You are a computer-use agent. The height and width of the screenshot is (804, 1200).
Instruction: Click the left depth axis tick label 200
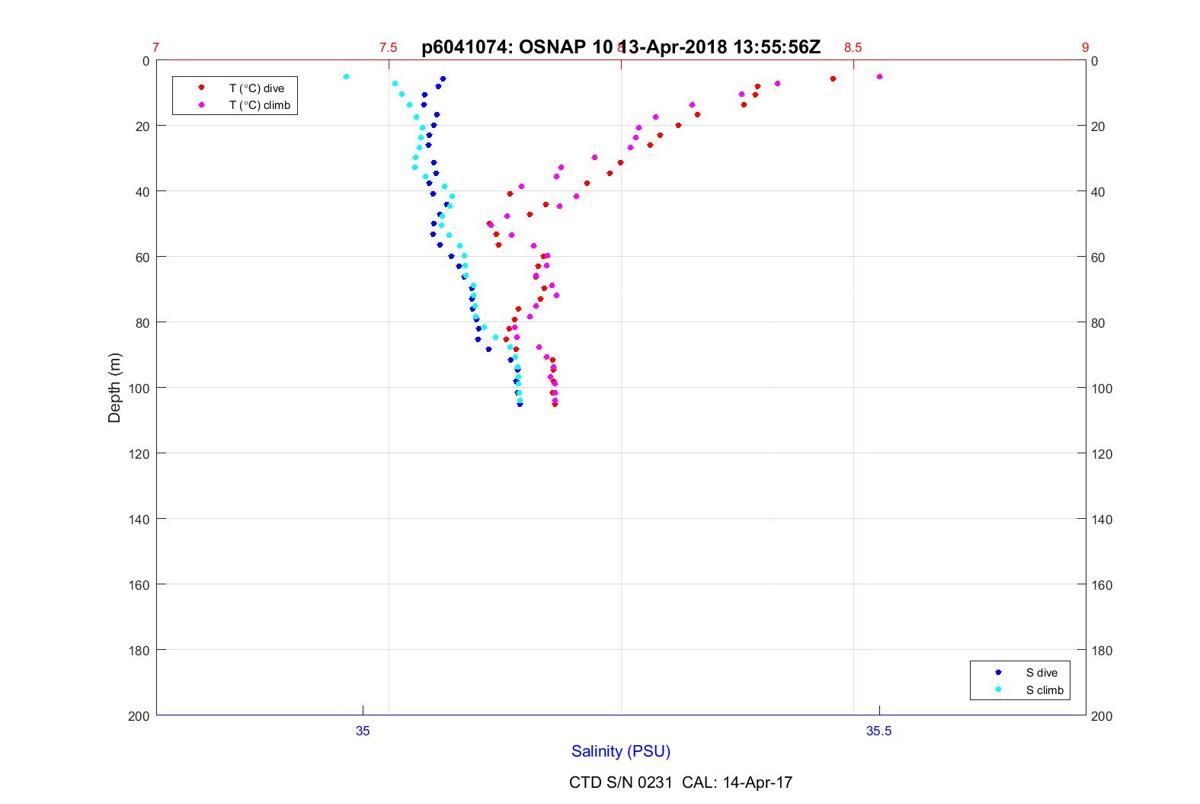pos(140,716)
